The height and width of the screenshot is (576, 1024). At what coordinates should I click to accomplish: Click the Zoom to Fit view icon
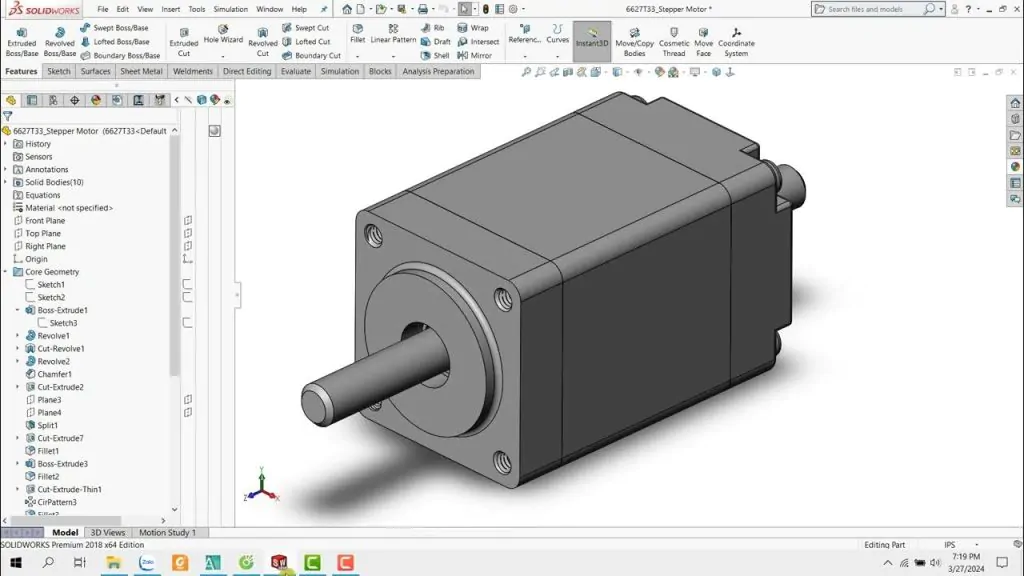526,72
